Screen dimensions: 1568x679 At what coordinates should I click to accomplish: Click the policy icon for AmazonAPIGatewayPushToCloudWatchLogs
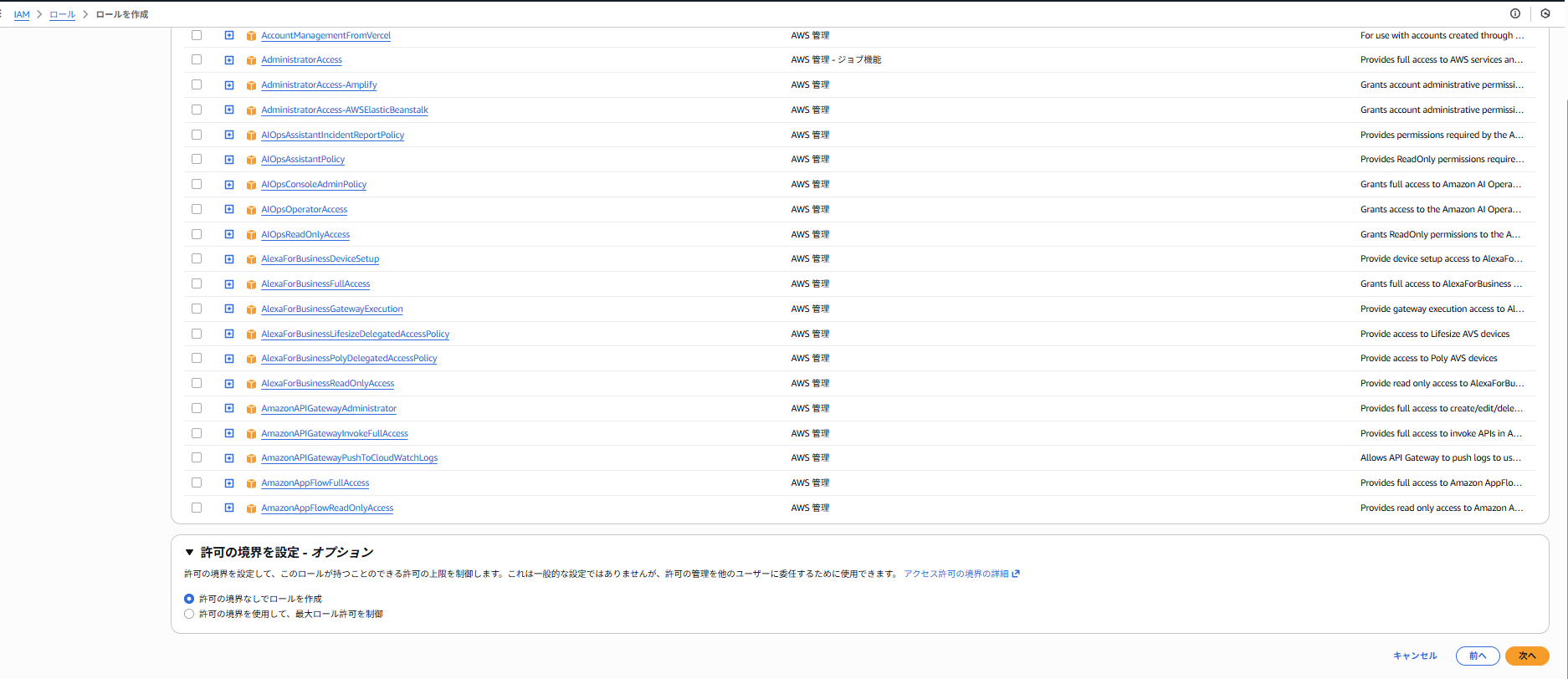[251, 458]
